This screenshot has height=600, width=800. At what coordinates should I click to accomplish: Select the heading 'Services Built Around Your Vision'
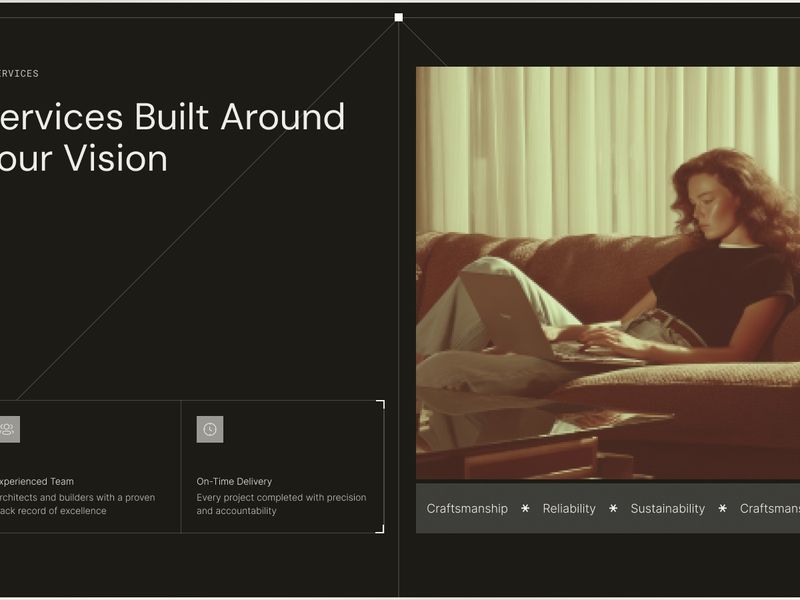(172, 137)
